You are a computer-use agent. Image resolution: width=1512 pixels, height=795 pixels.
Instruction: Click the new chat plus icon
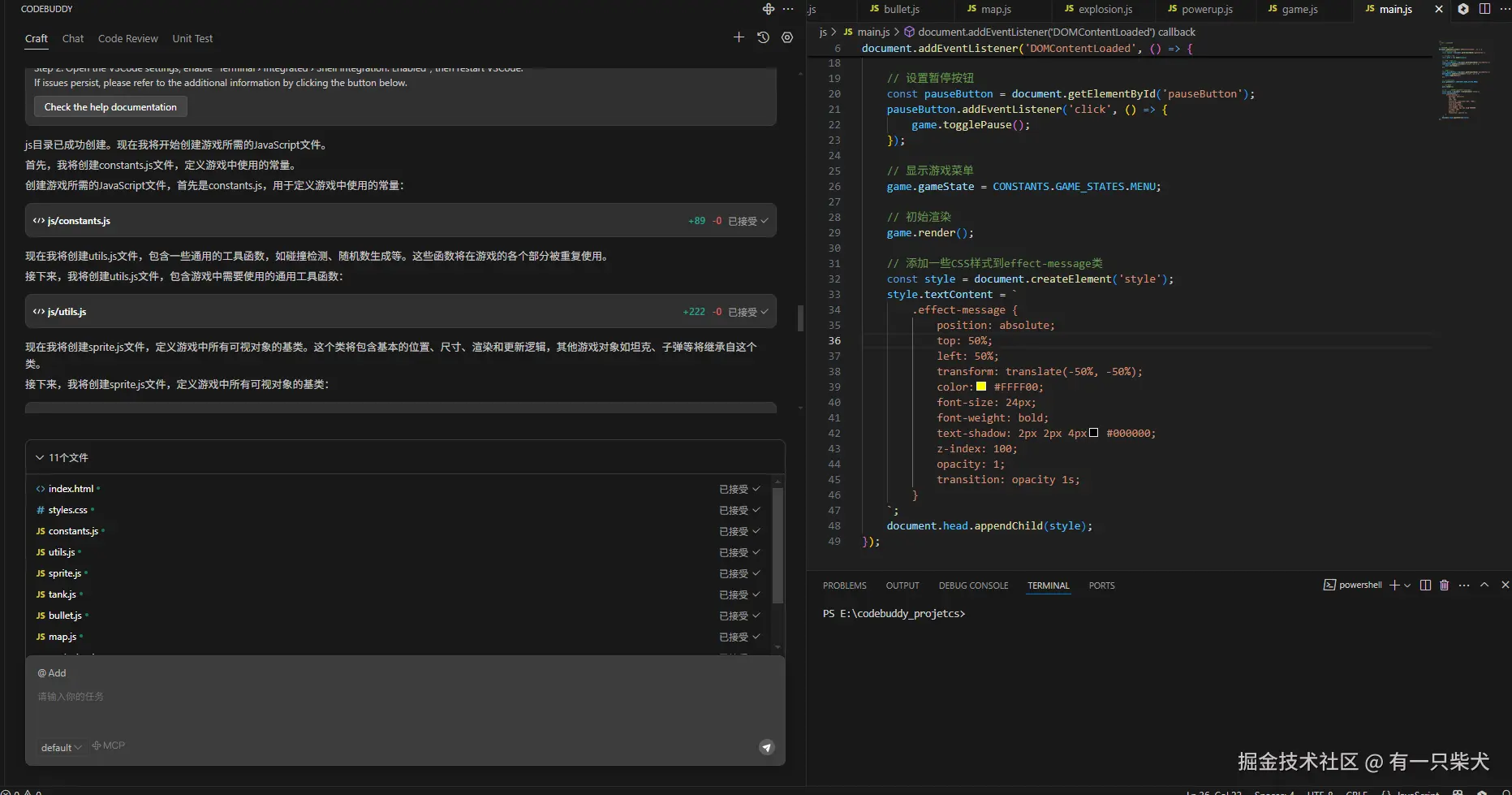739,37
